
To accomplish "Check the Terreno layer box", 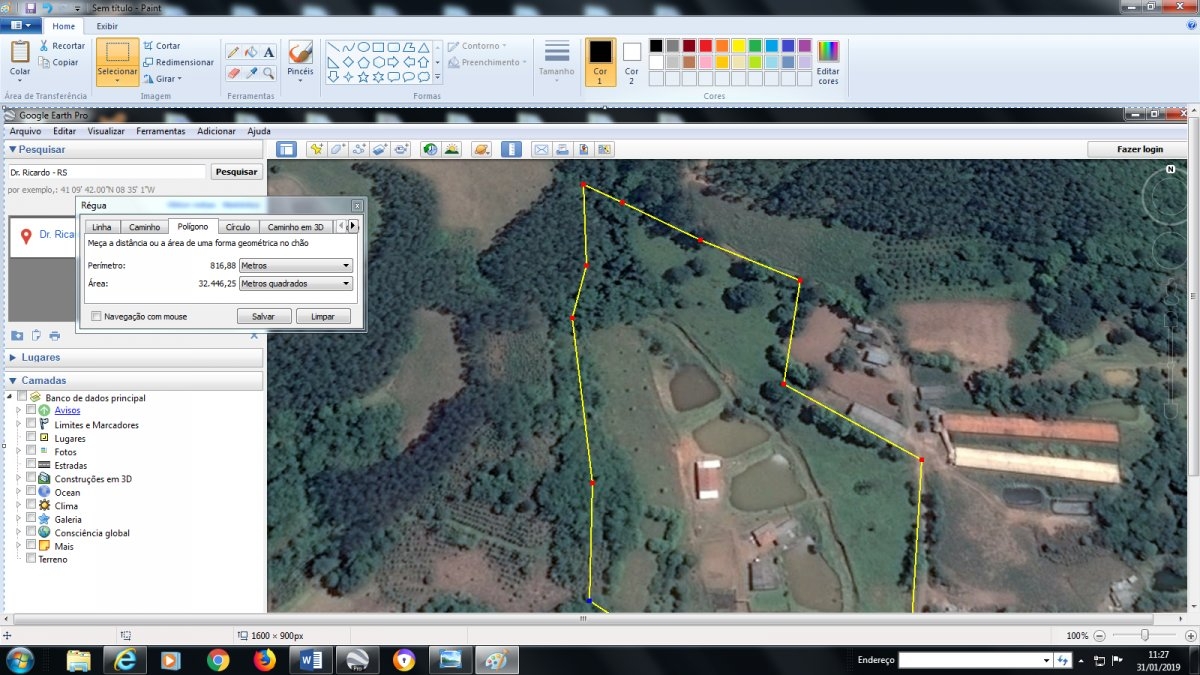I will pos(31,559).
